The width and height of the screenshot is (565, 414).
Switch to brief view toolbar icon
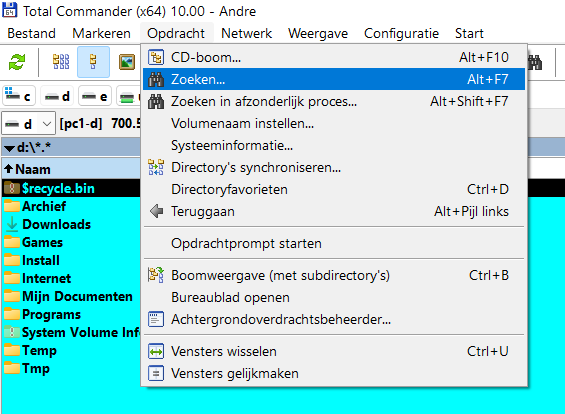point(61,62)
